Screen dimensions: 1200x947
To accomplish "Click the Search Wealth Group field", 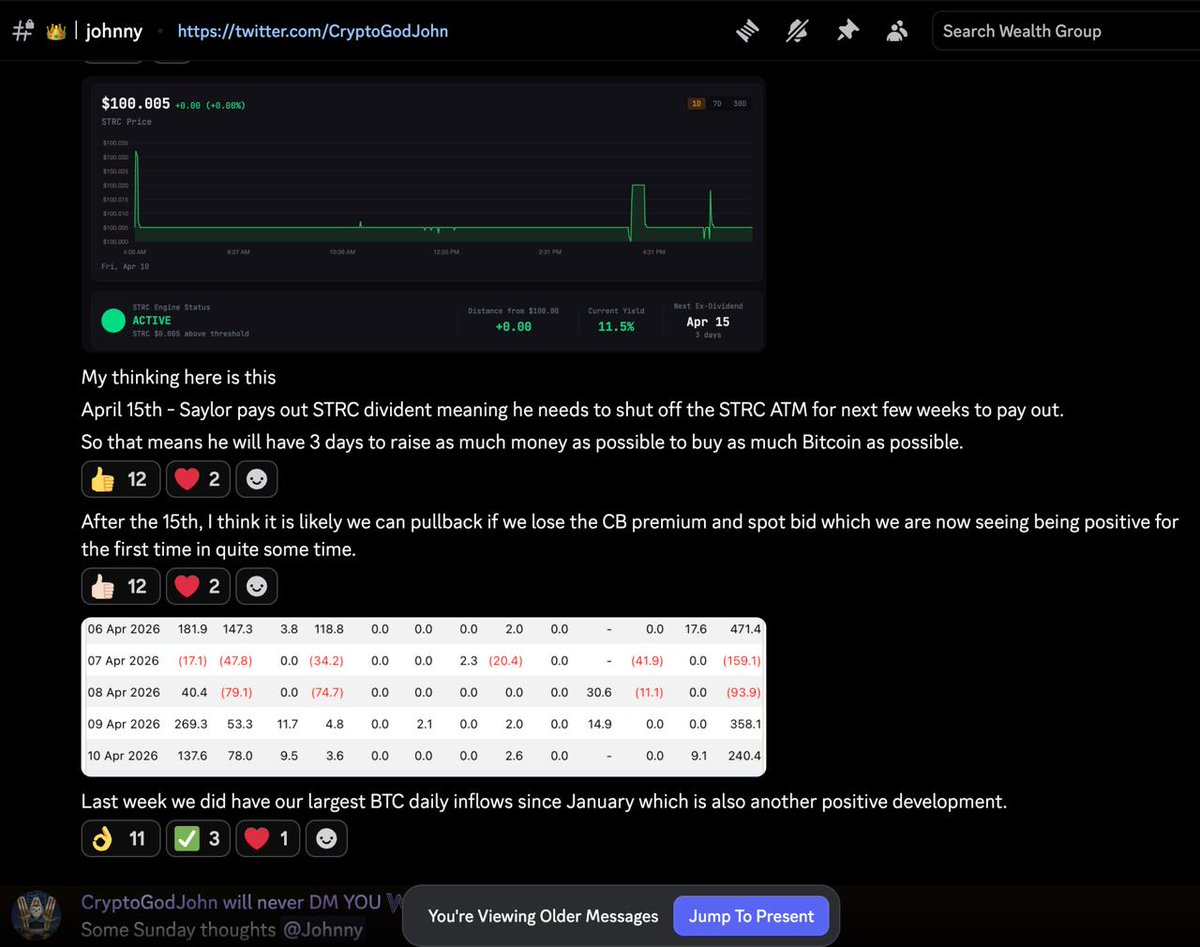I will coord(1065,31).
